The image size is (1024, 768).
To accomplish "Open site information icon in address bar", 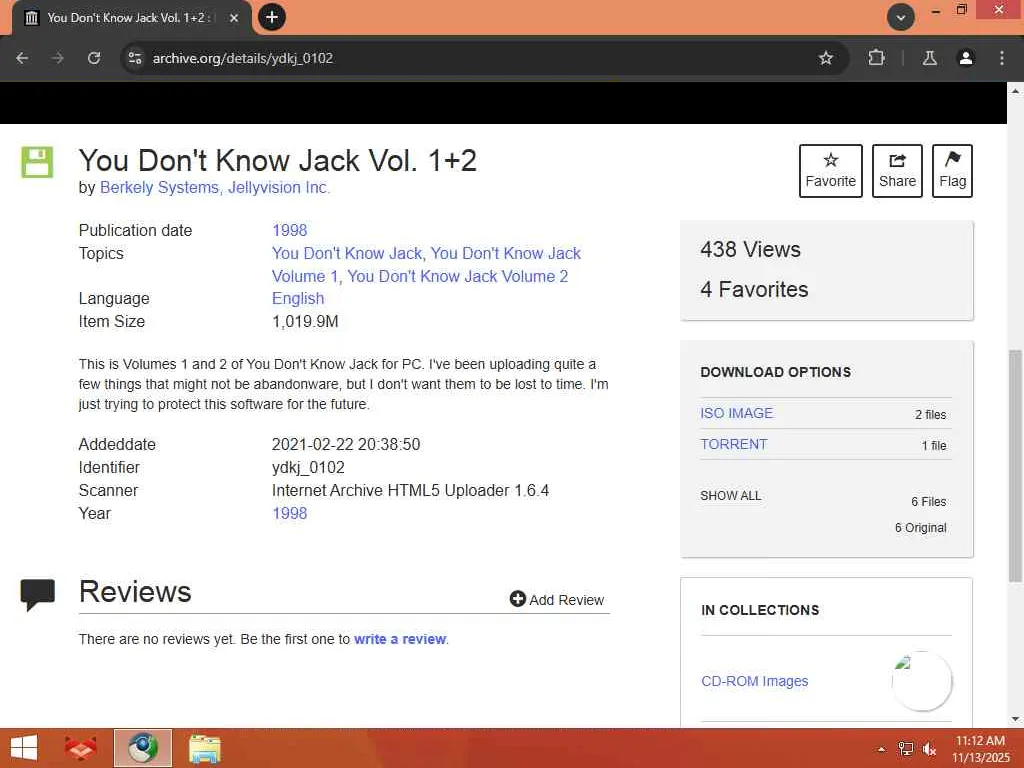I will point(135,58).
